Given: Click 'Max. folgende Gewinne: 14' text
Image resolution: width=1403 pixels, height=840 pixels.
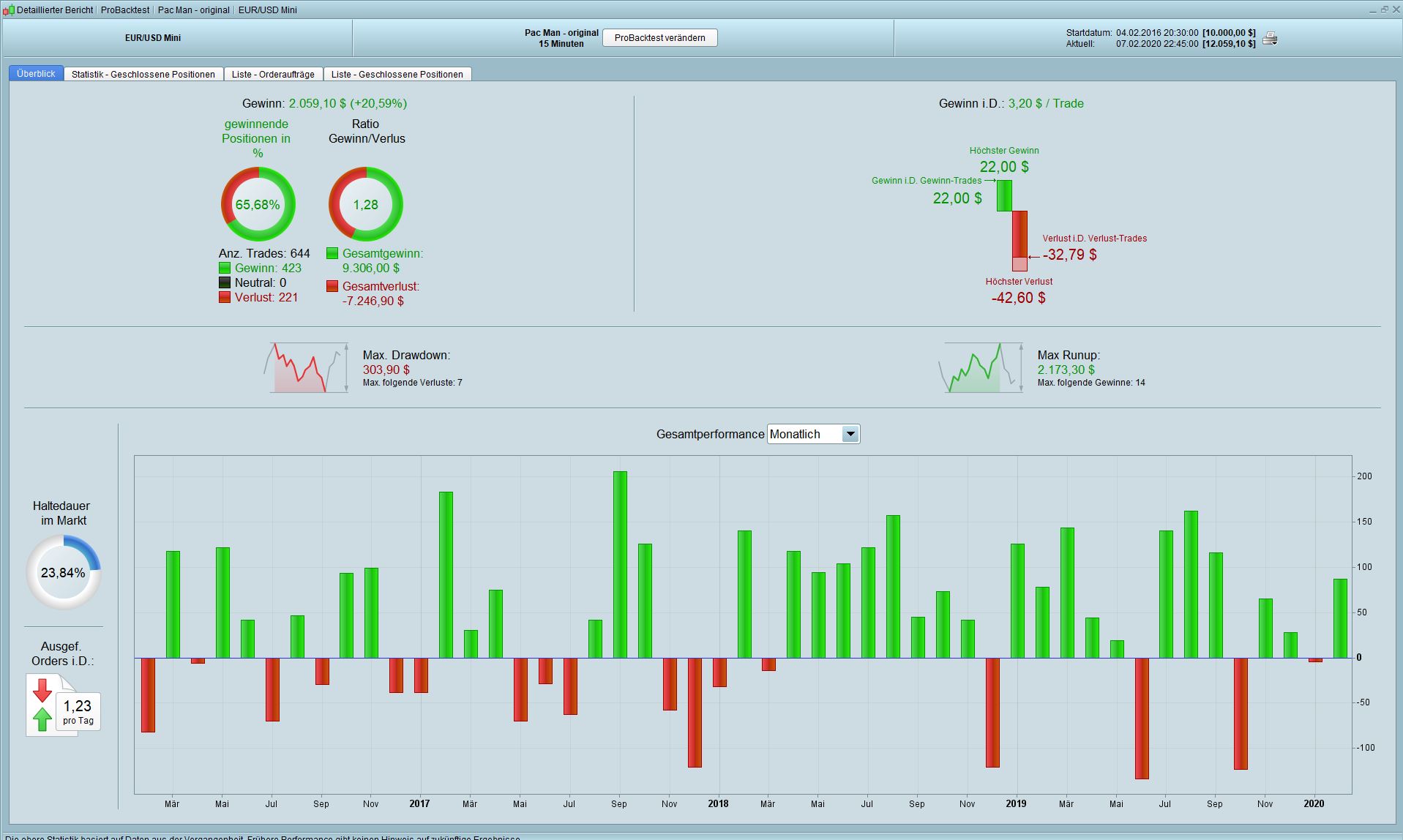Looking at the screenshot, I should pos(1091,383).
